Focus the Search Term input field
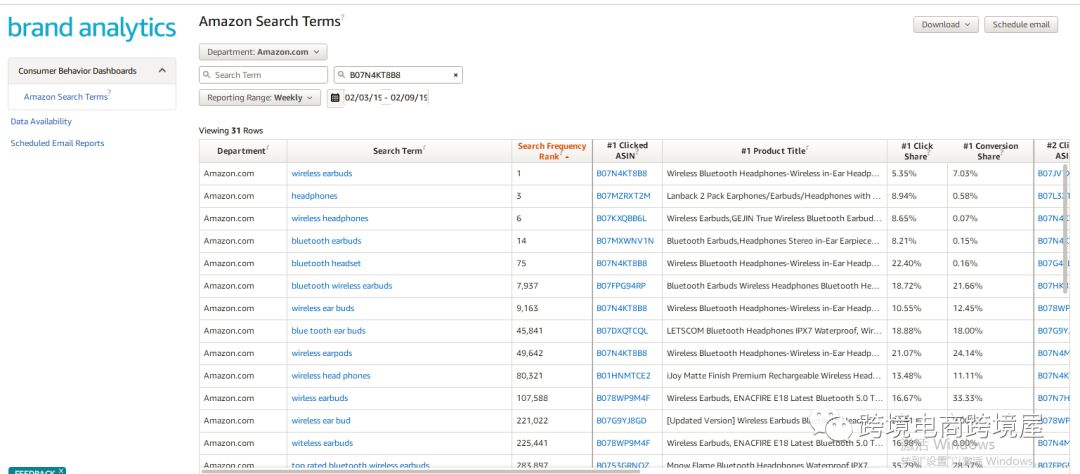Screen dimensions: 1080x474 pyautogui.click(x=263, y=75)
